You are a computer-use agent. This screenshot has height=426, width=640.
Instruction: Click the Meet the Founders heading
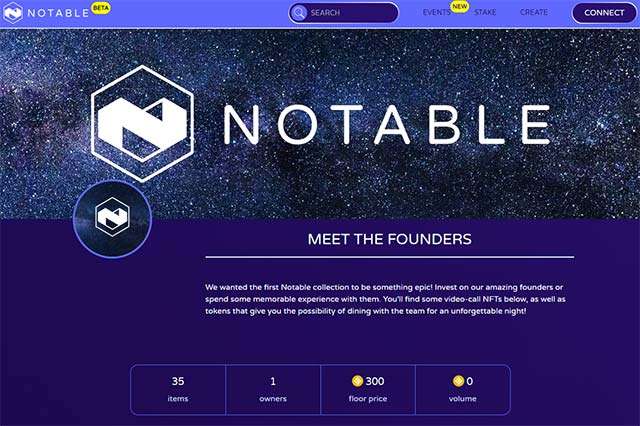tap(389, 239)
